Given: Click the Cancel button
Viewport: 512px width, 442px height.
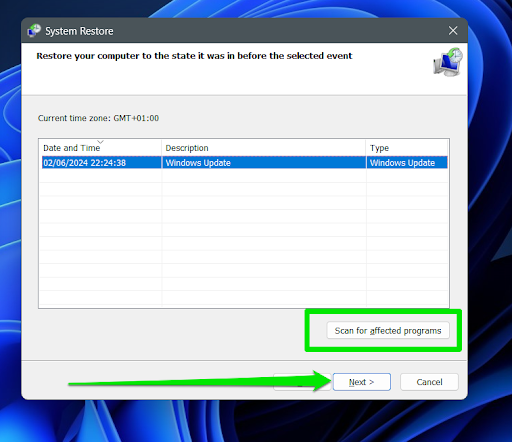Looking at the screenshot, I should tap(429, 382).
